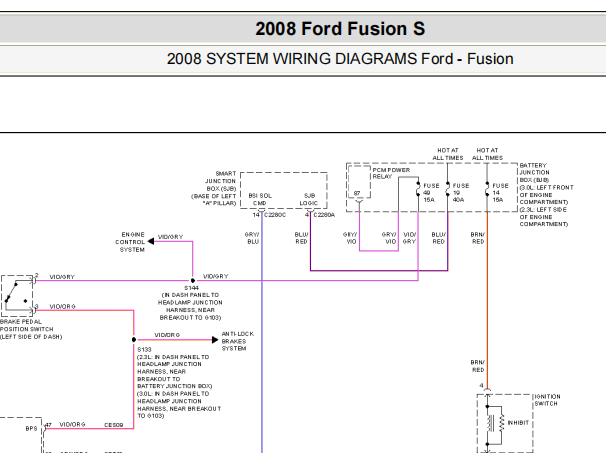
Task: Click connector label "C2280C"
Action: click(x=275, y=215)
